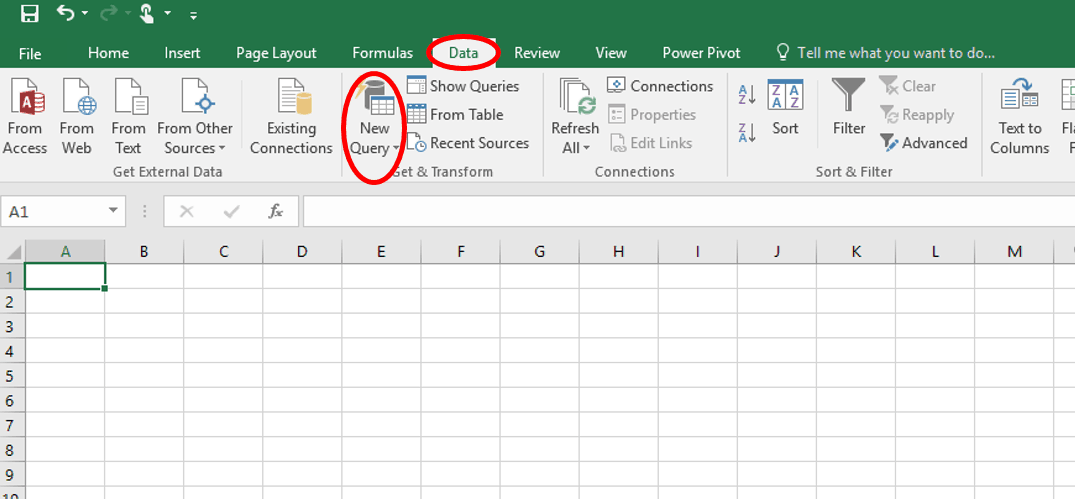Select row 5 header
The height and width of the screenshot is (499, 1075).
[12, 375]
